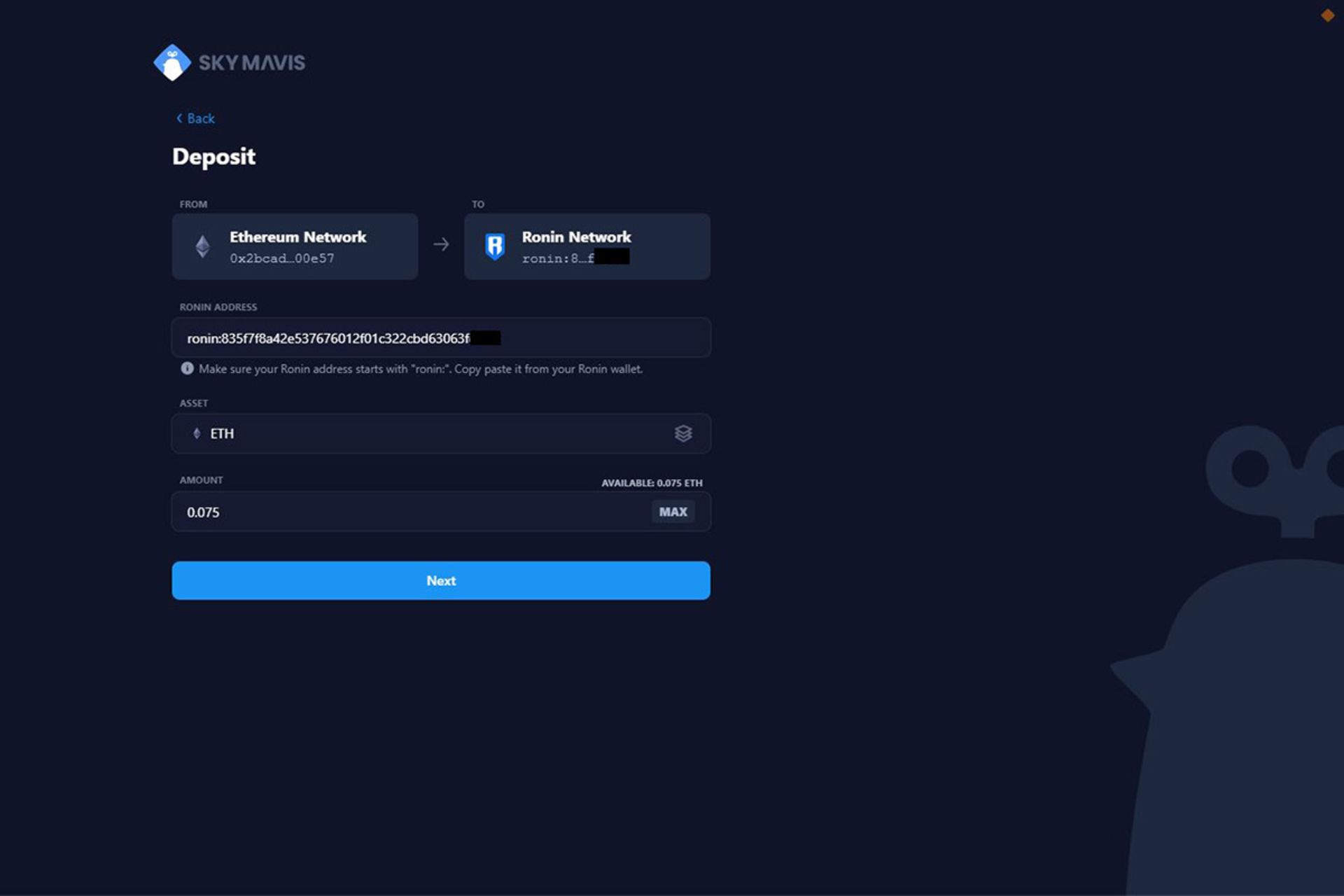Click the 'Make sure your Ronin address' hint text

(x=421, y=369)
